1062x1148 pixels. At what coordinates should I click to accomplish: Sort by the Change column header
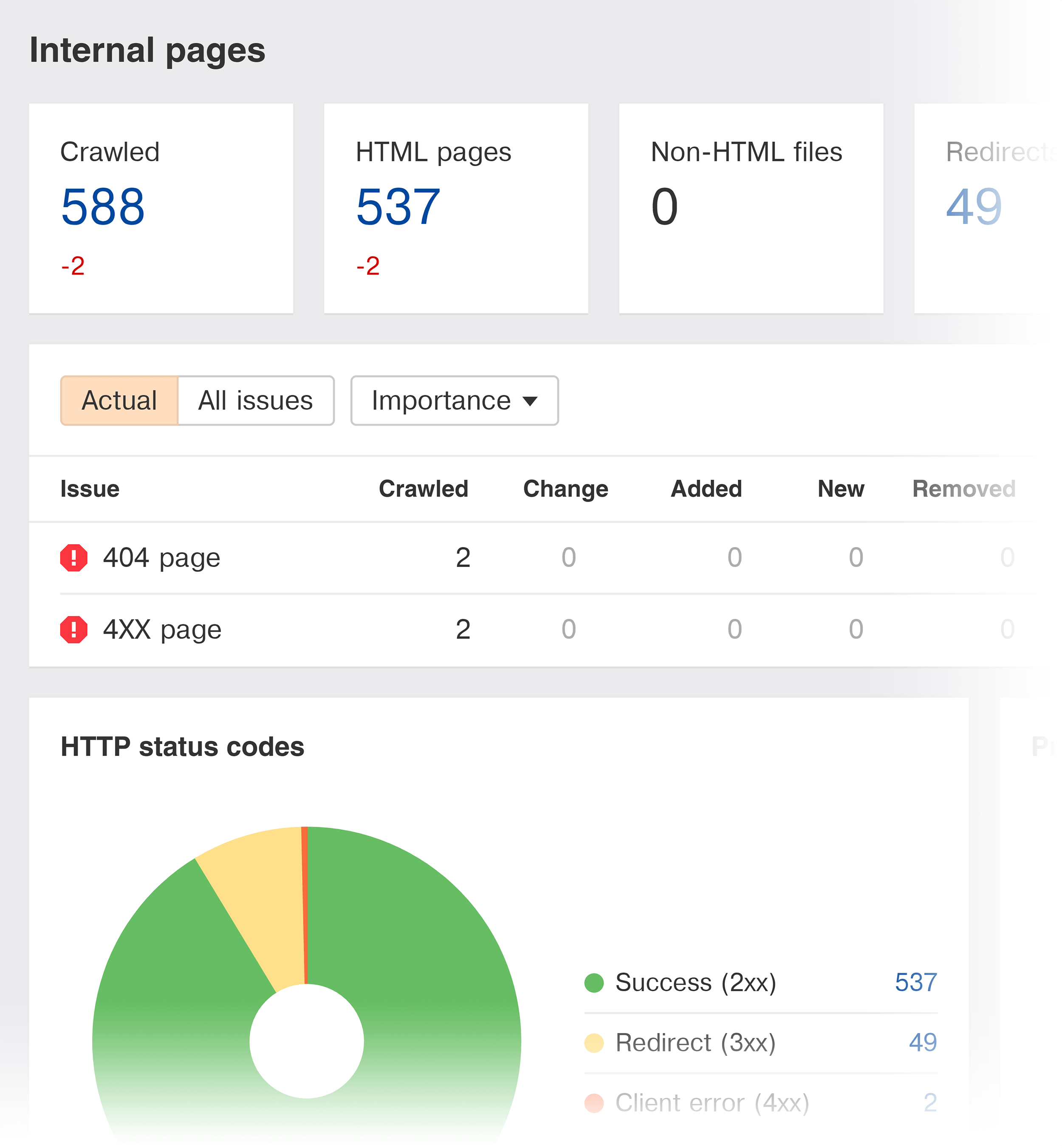click(565, 489)
